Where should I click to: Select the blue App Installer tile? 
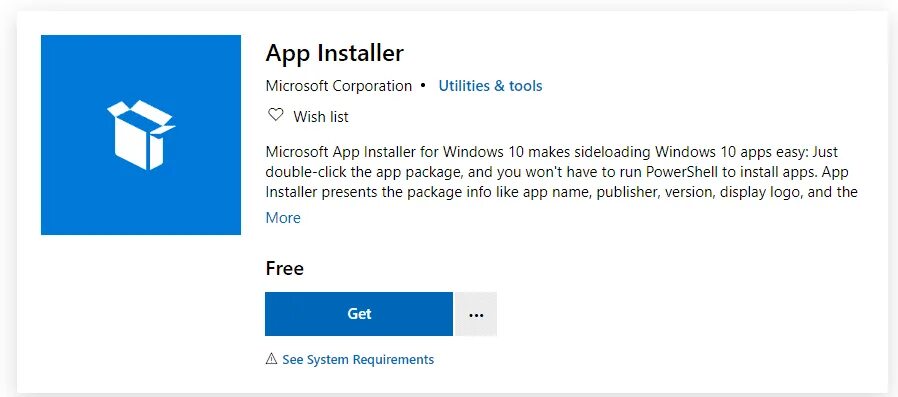pyautogui.click(x=141, y=135)
